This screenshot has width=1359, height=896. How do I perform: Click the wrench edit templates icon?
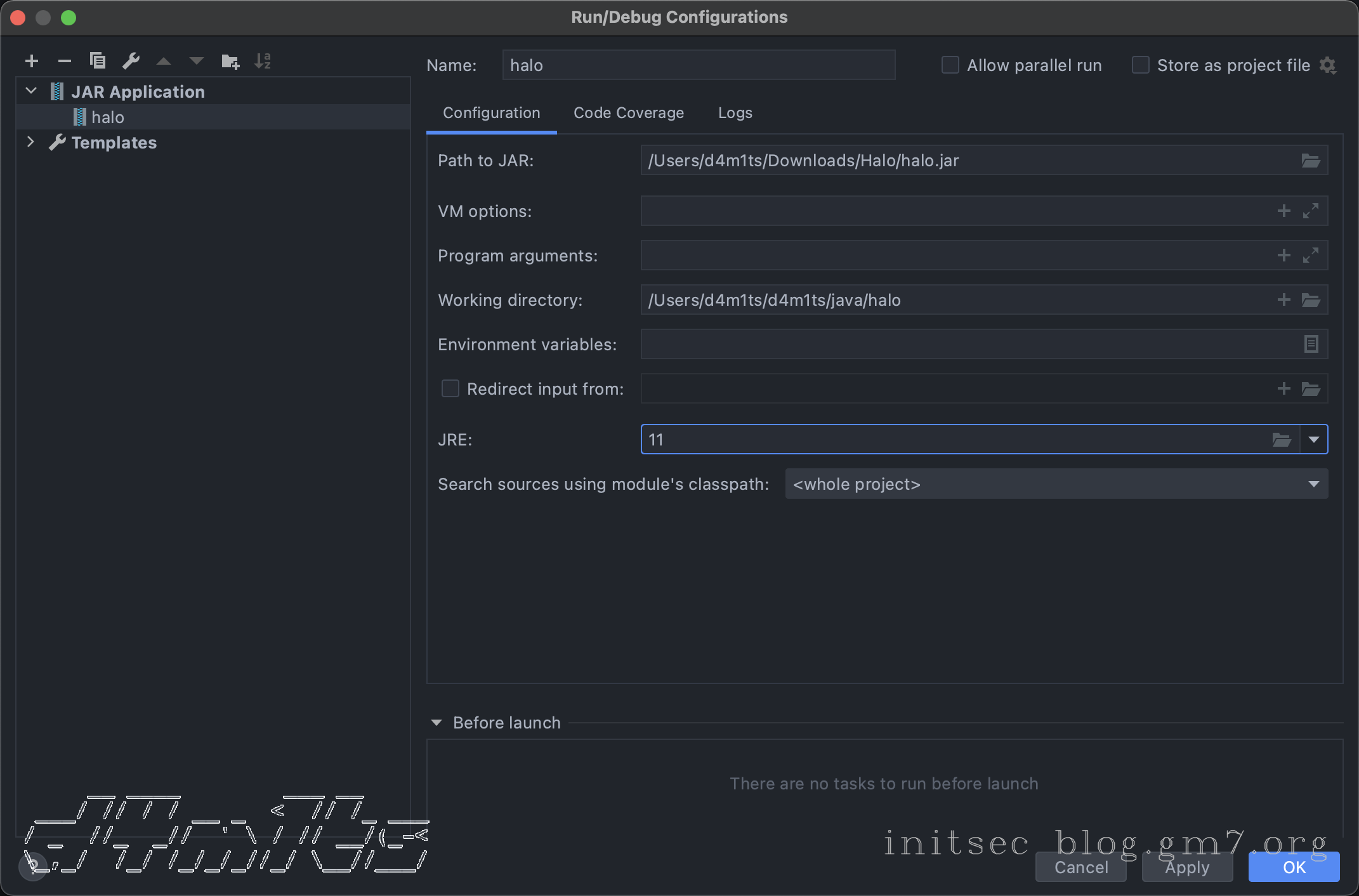pyautogui.click(x=131, y=61)
